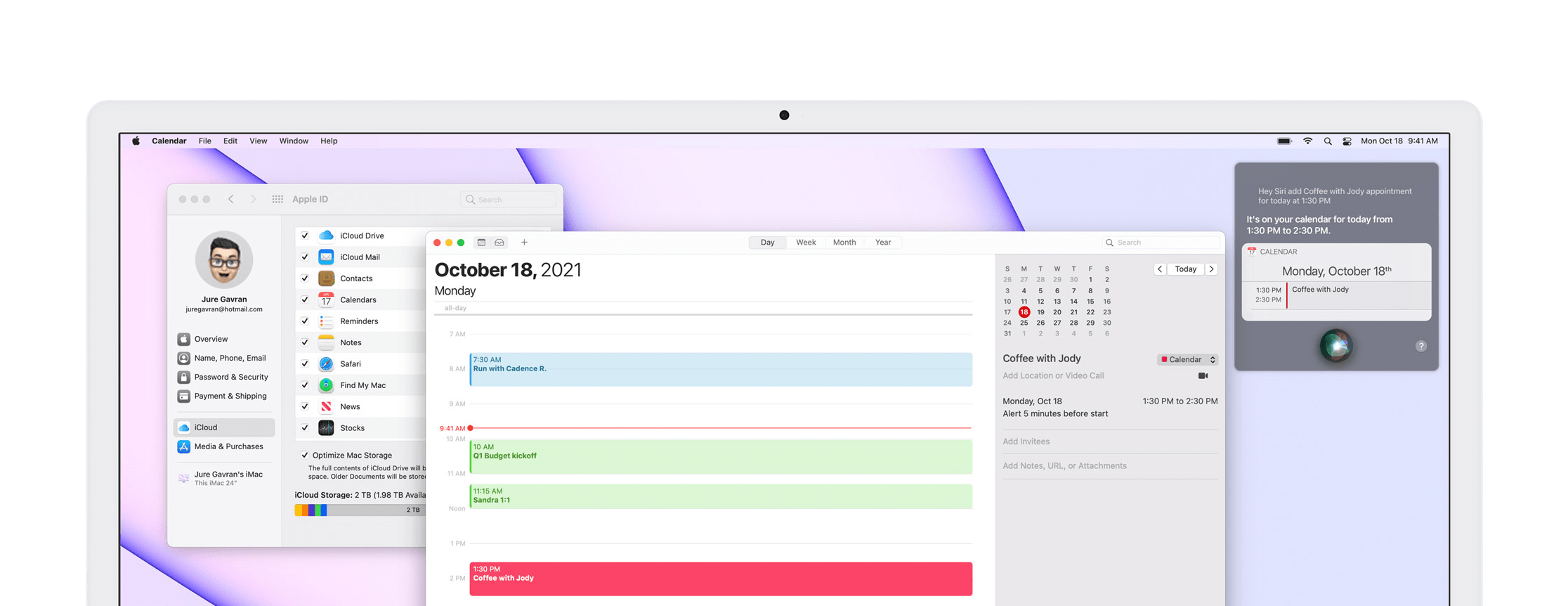Image resolution: width=1568 pixels, height=606 pixels.
Task: Switch to Year view tab
Action: (883, 243)
